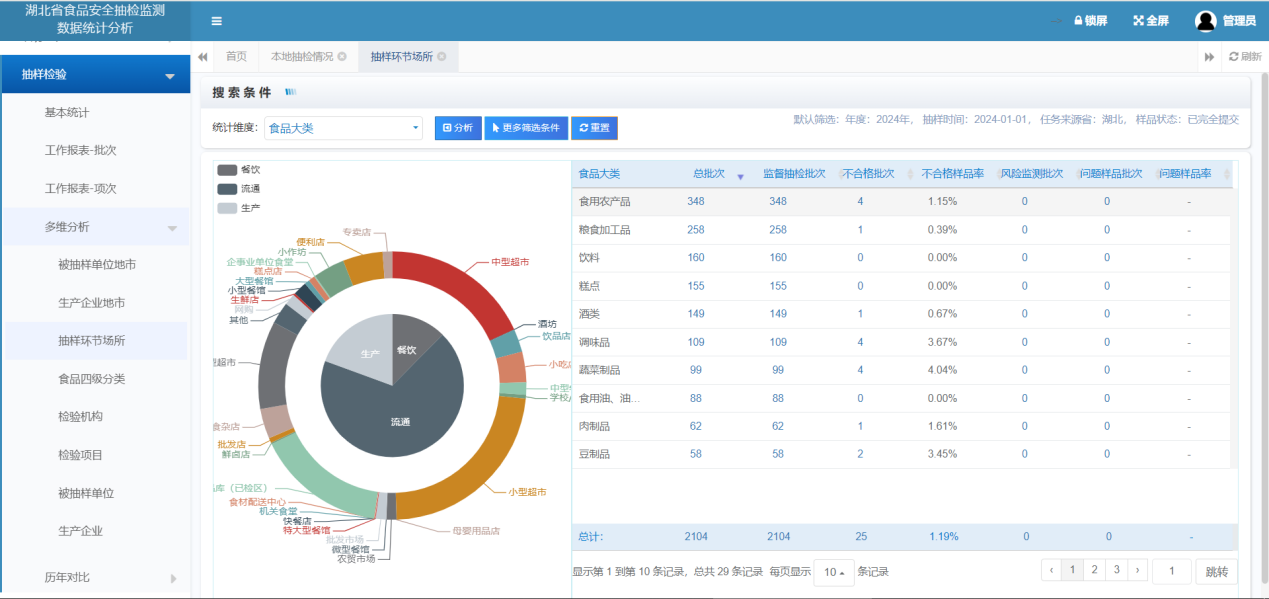Switch to the 本地抽检情况 tab
Screen dimensions: 1269x599
coord(302,57)
